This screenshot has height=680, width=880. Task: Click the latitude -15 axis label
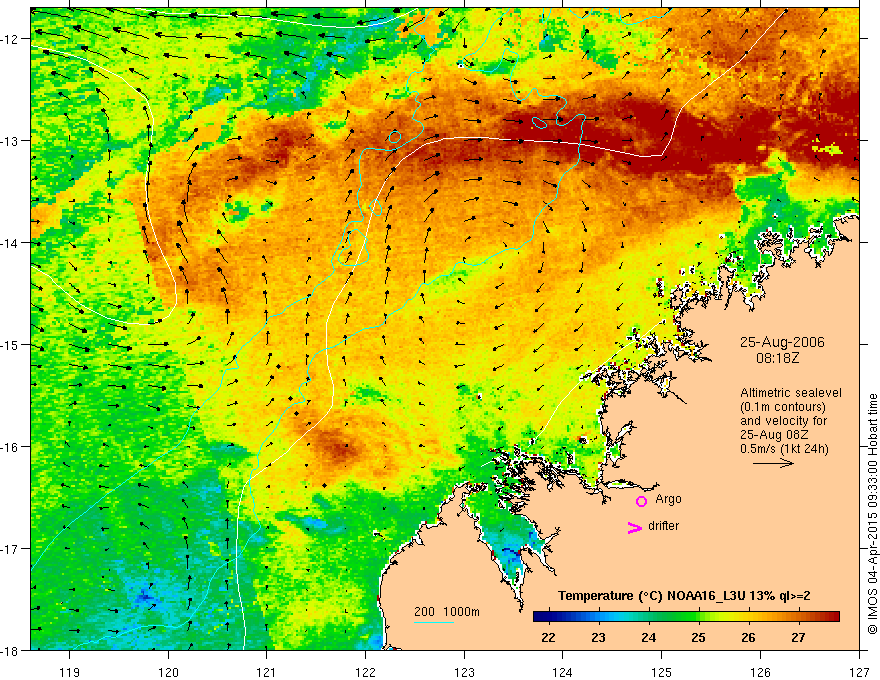pyautogui.click(x=11, y=344)
